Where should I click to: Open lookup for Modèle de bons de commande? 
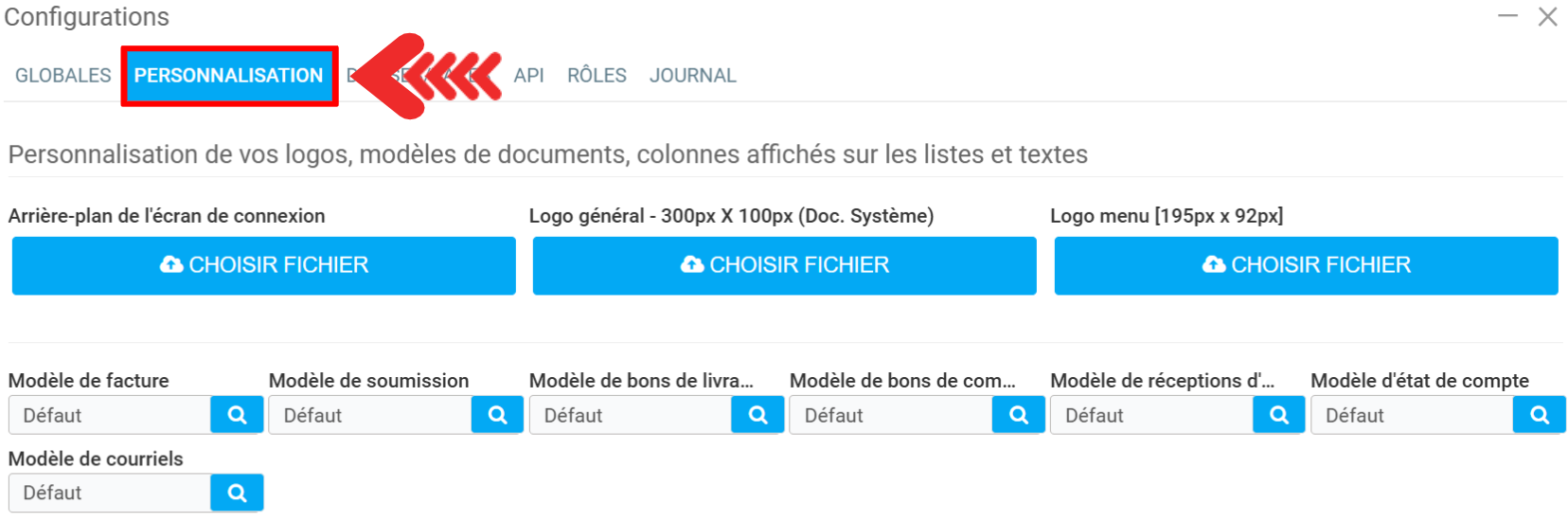click(1018, 415)
